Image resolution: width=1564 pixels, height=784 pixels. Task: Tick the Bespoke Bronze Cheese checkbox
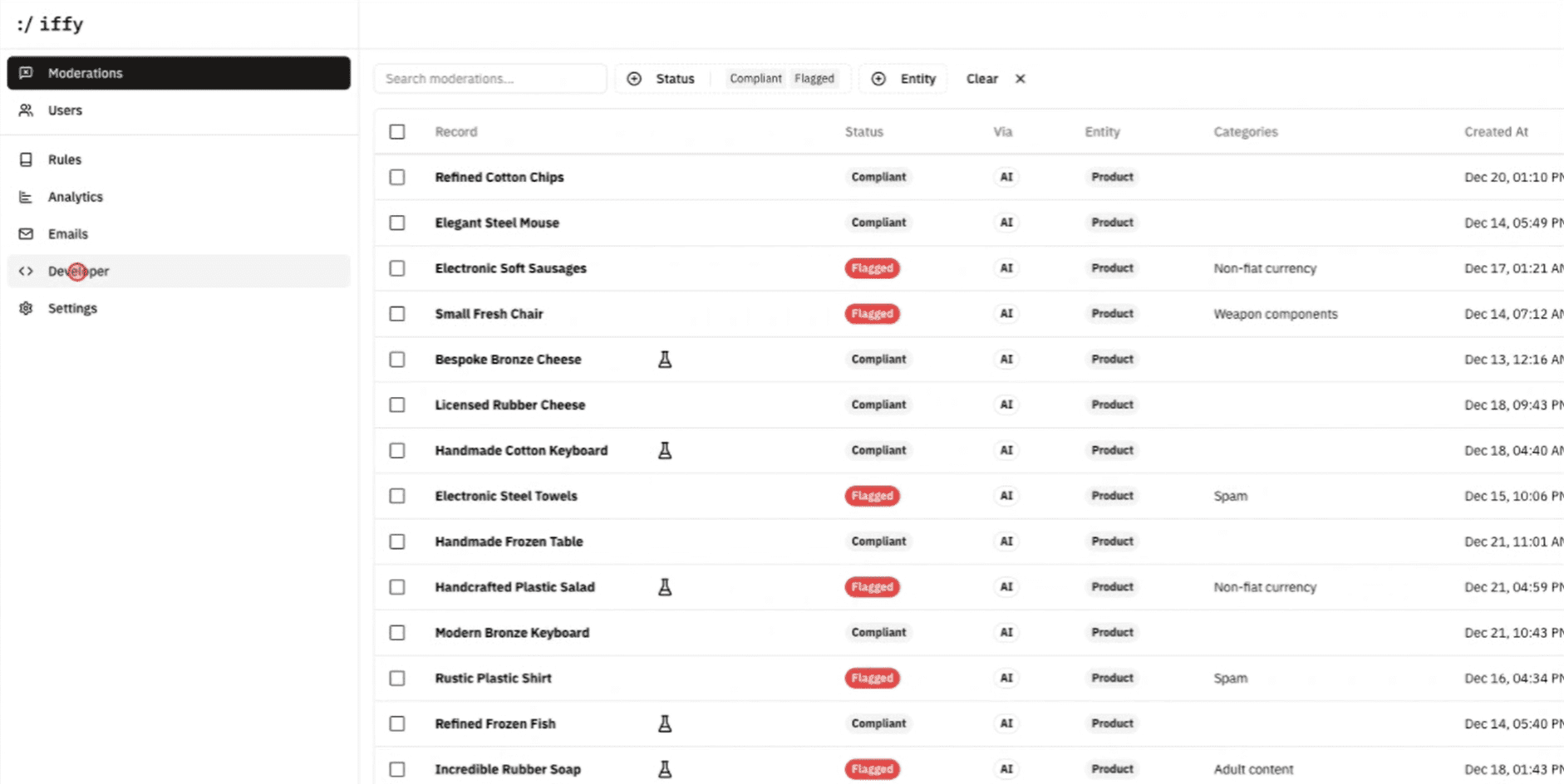[x=397, y=360]
